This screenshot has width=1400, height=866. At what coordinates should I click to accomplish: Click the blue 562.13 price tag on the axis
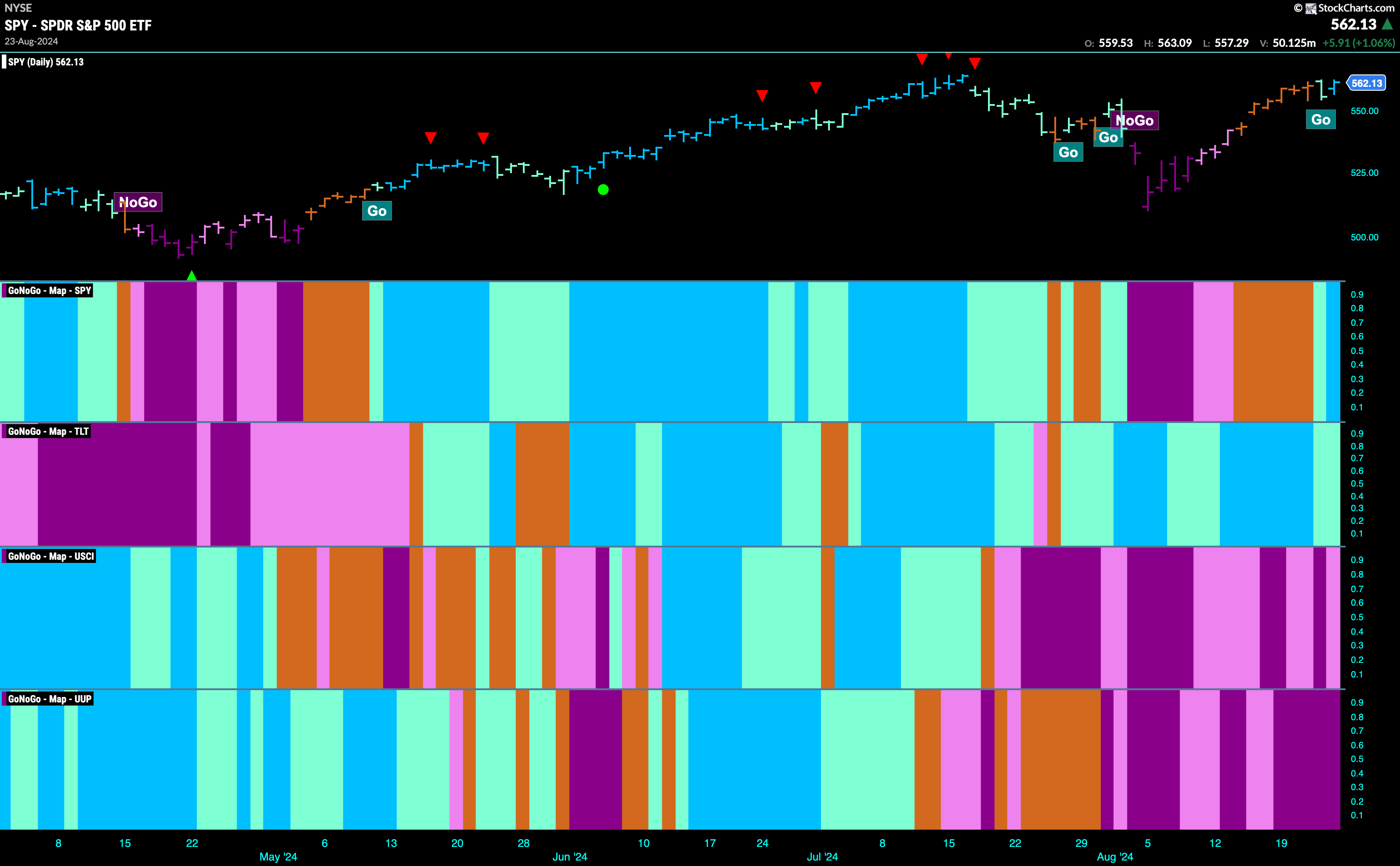(x=1366, y=83)
